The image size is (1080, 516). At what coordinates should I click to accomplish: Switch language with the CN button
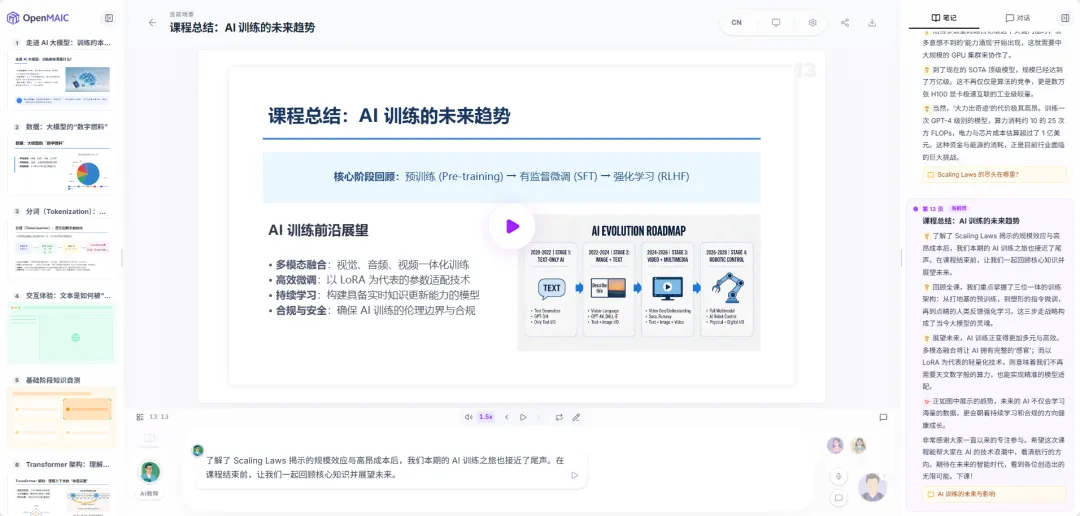(736, 23)
